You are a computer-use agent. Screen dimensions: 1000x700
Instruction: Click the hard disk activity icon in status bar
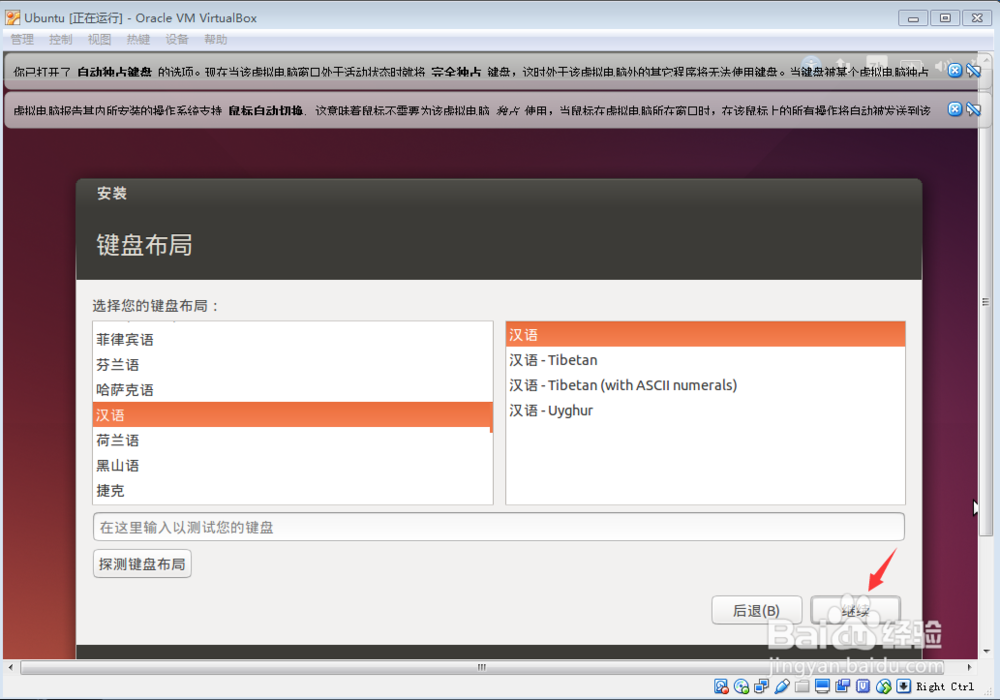719,686
